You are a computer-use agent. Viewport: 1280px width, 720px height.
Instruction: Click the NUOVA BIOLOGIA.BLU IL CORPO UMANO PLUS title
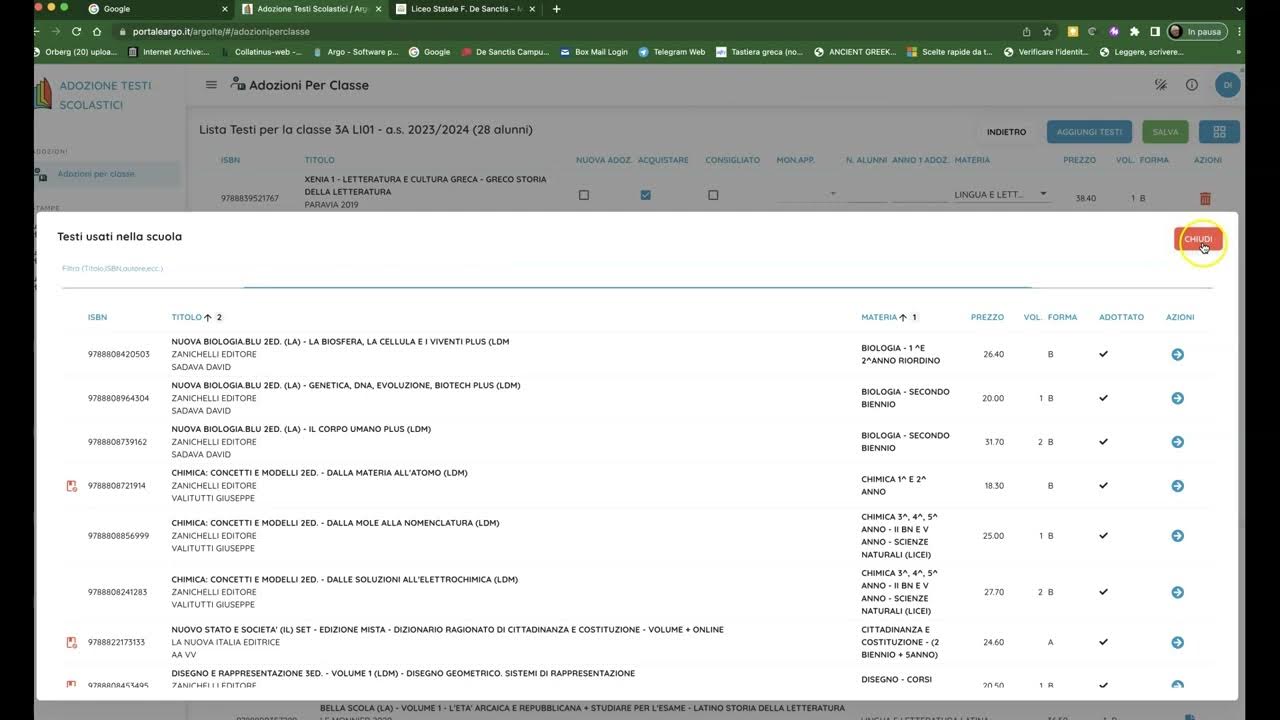pyautogui.click(x=301, y=429)
